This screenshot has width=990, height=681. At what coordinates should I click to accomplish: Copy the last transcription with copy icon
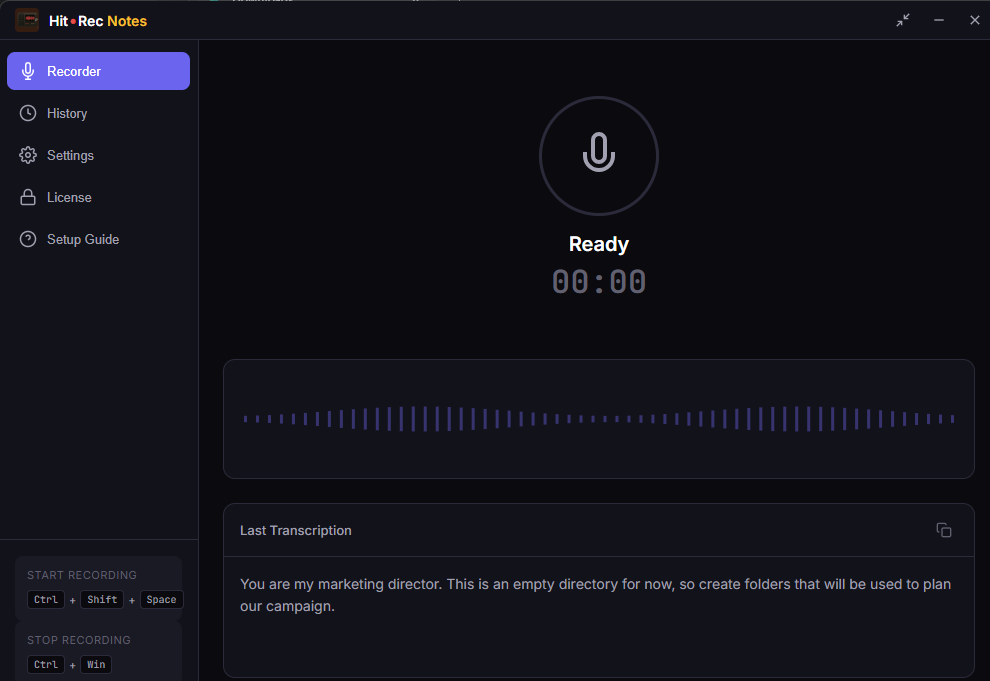click(943, 530)
